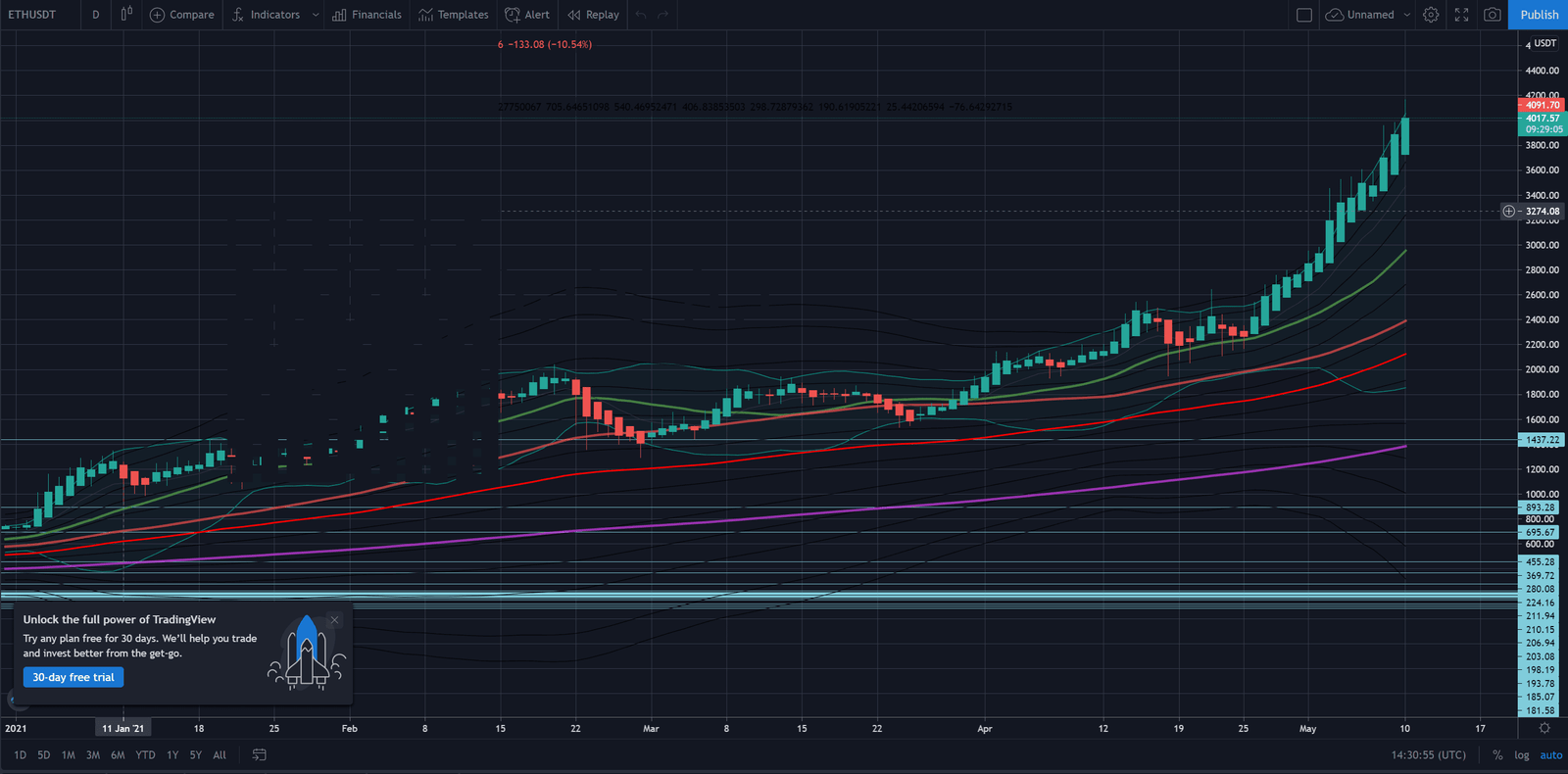Image resolution: width=1568 pixels, height=774 pixels.
Task: Click the Compare symbol button
Action: coord(181,15)
